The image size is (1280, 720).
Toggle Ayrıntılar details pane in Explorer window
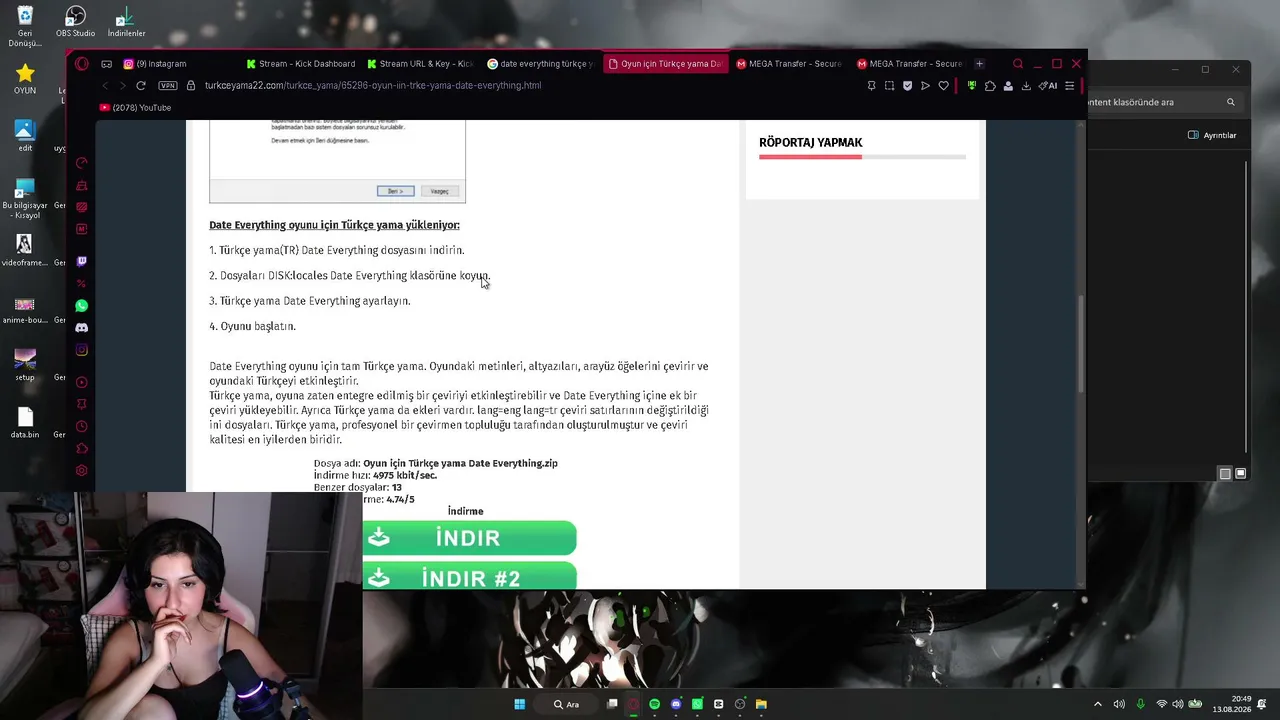click(1212, 135)
